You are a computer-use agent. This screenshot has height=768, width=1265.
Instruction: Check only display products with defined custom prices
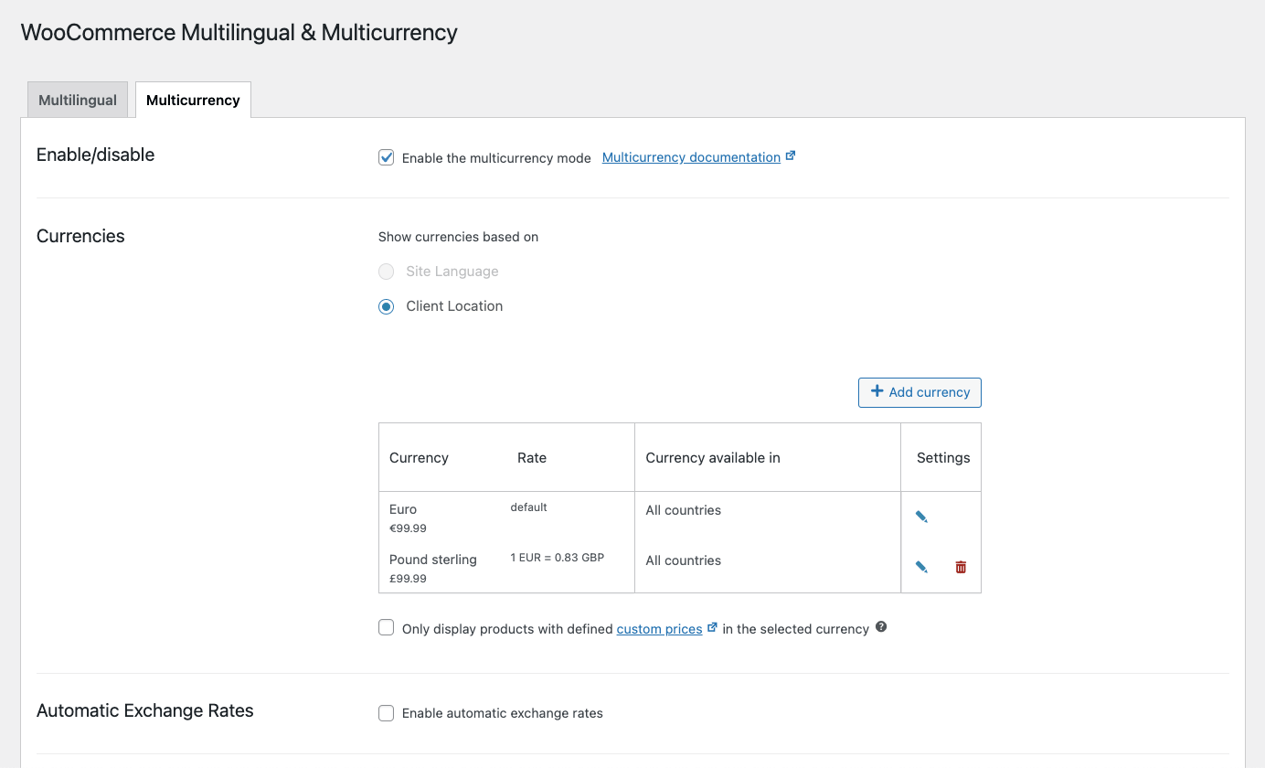(386, 627)
